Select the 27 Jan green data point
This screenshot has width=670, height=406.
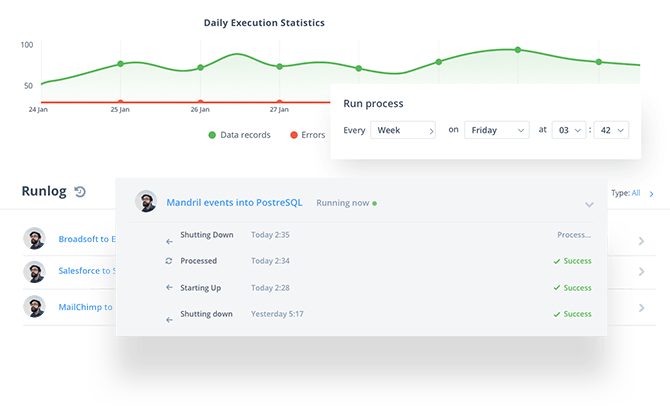(x=279, y=66)
